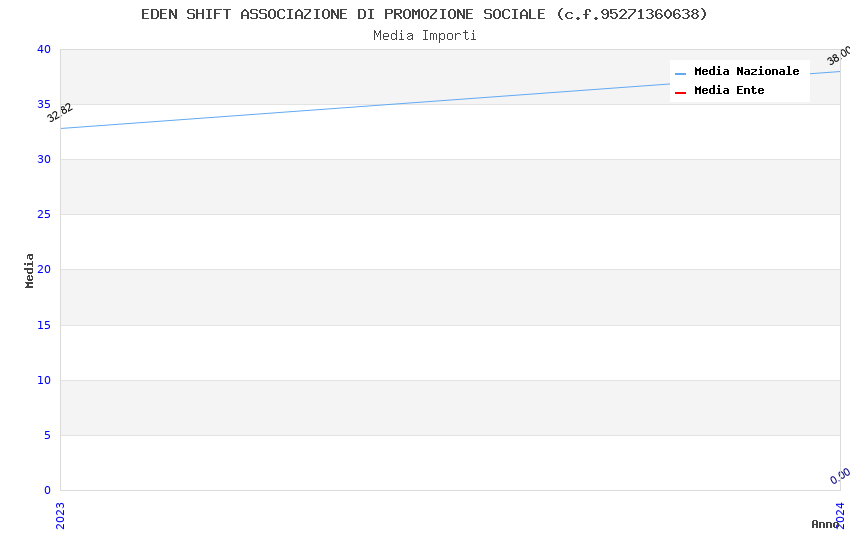Toggle the Media Nazionale legend label
Viewport: 850px width, 550px height.
pos(746,71)
